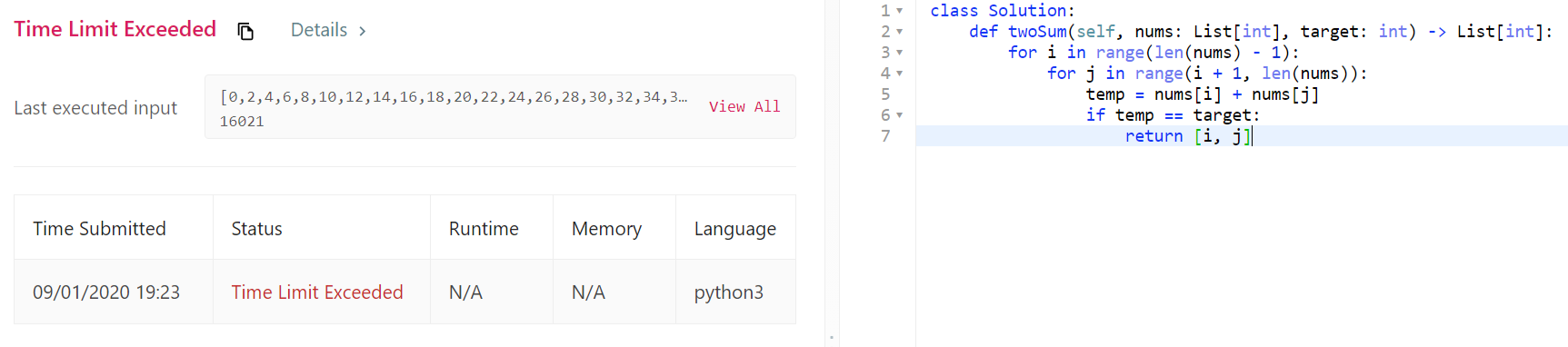1568x347 pixels.
Task: Copy the Time Limit Exceeded result icon
Action: [245, 31]
